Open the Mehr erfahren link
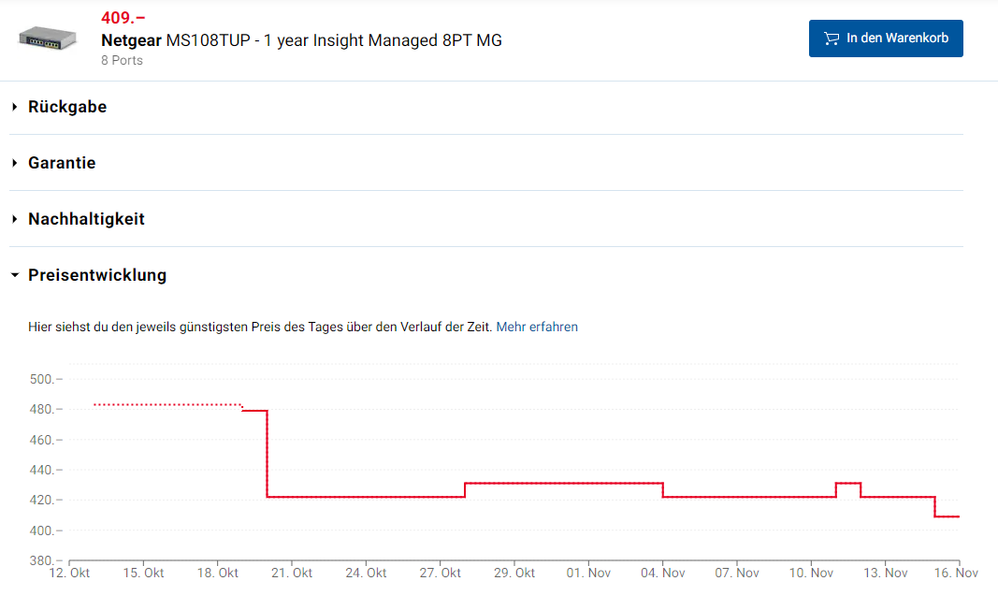Image resolution: width=998 pixels, height=612 pixels. [537, 327]
